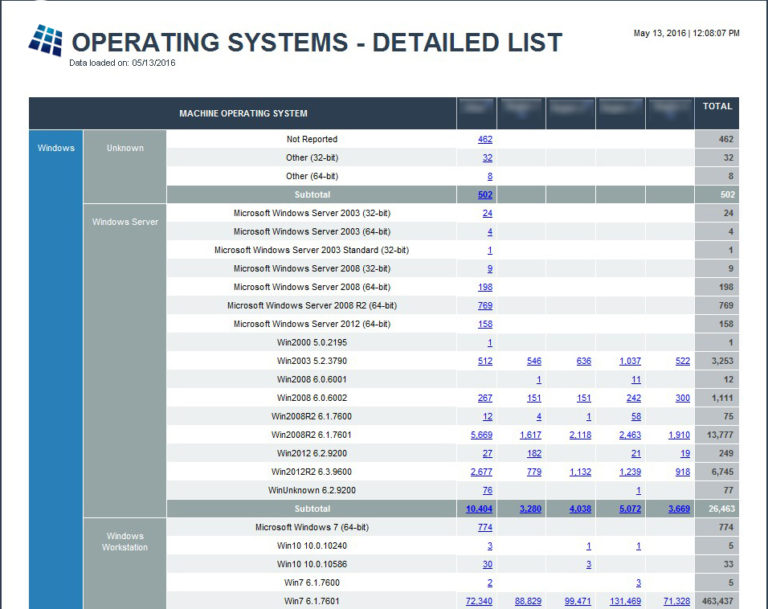The height and width of the screenshot is (609, 768).
Task: Open the 1,239 link in Win2012R2 6.3.9600 row
Action: [630, 472]
